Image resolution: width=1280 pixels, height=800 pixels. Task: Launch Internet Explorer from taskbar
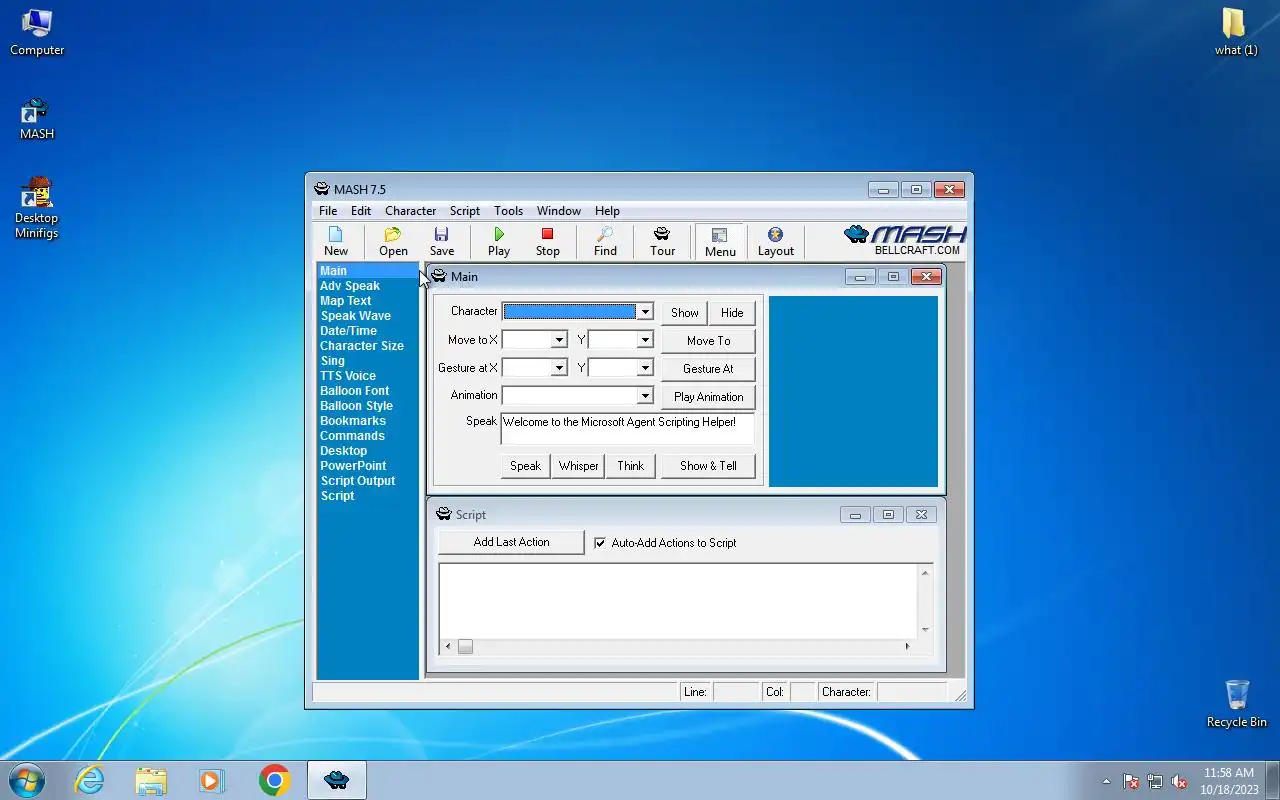coord(89,780)
